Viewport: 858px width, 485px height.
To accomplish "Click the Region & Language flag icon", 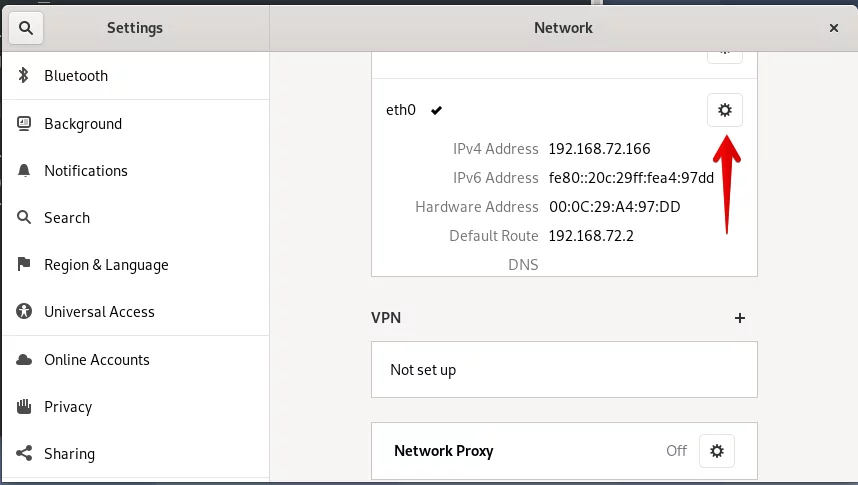I will point(24,264).
